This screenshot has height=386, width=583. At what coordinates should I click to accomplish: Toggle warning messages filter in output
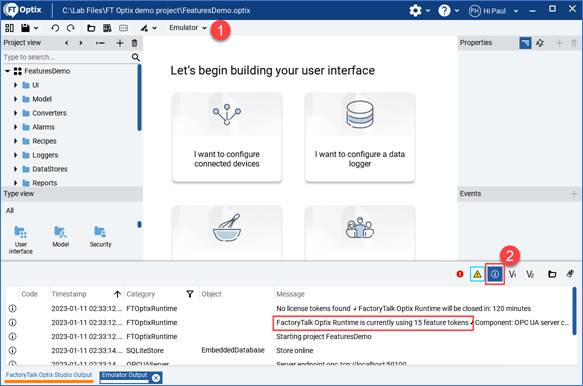(x=477, y=274)
